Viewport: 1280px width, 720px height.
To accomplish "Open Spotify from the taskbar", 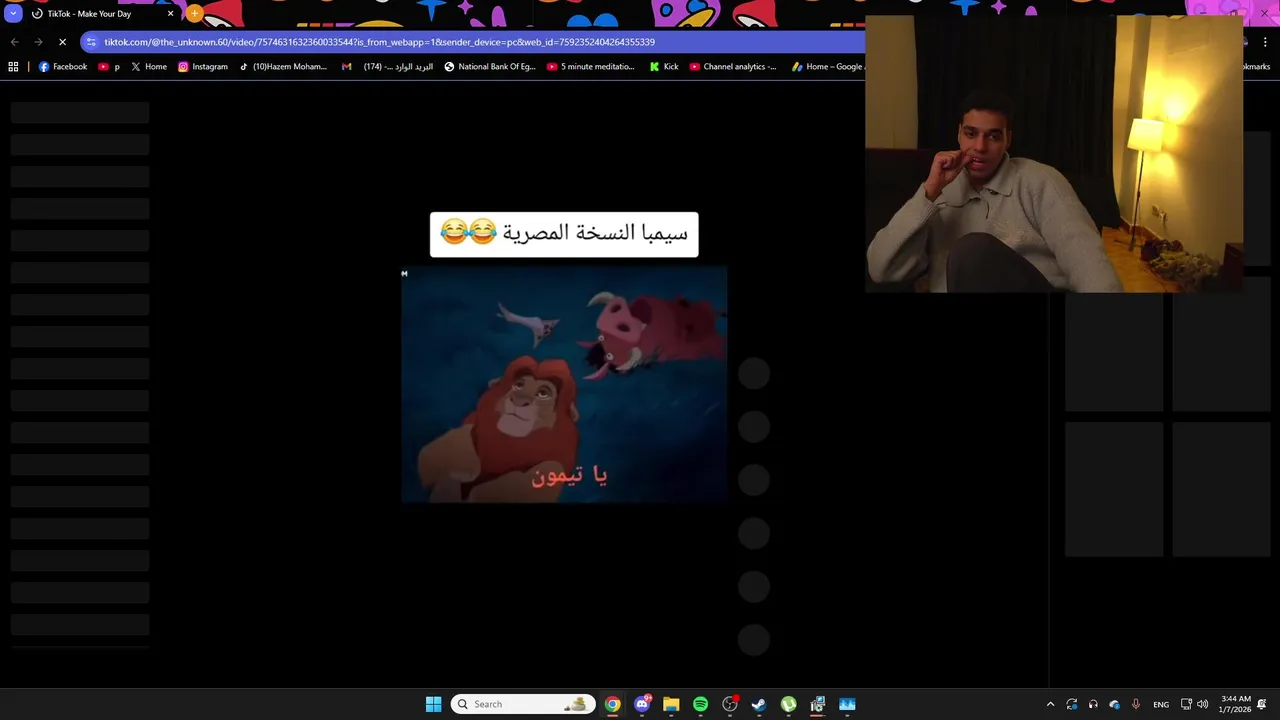I will (700, 704).
